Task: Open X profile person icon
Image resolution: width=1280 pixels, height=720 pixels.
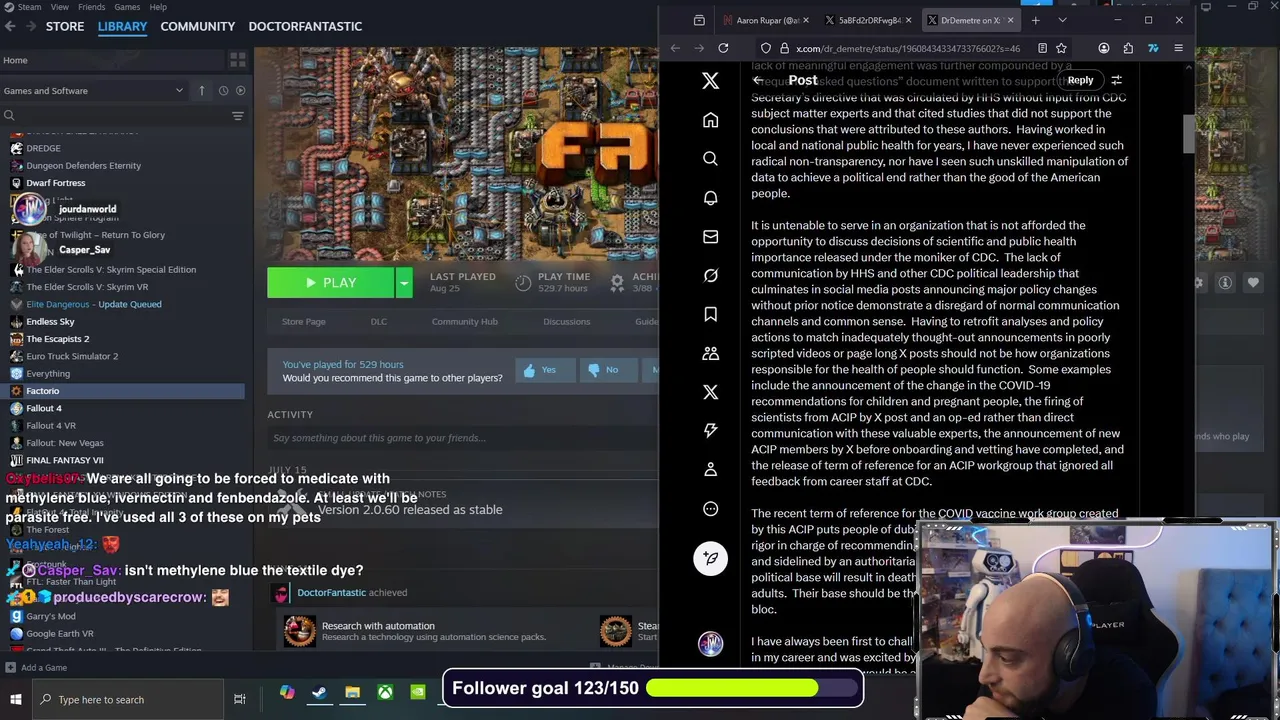Action: [710, 469]
